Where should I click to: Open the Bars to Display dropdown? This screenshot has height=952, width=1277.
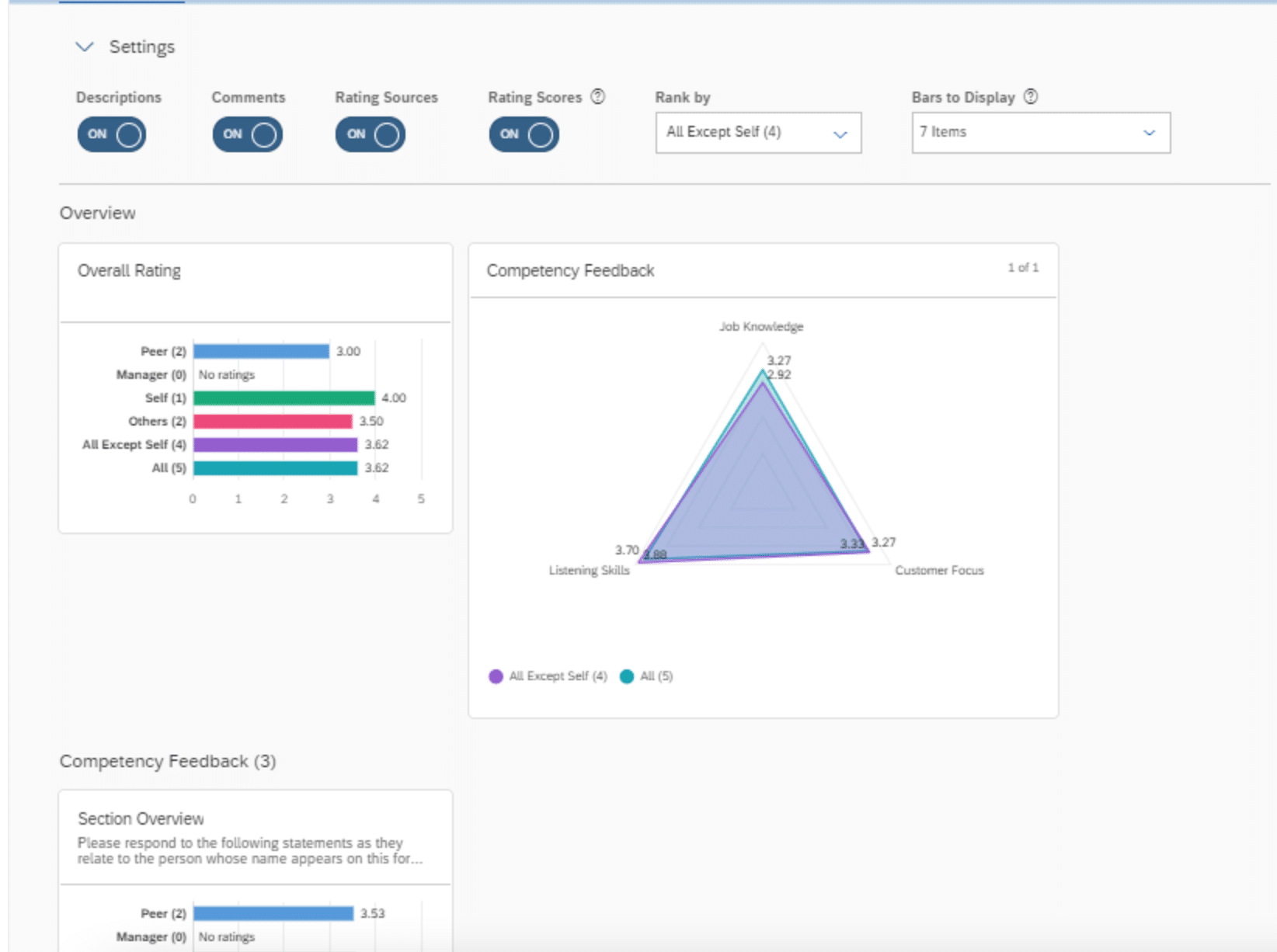[1041, 132]
